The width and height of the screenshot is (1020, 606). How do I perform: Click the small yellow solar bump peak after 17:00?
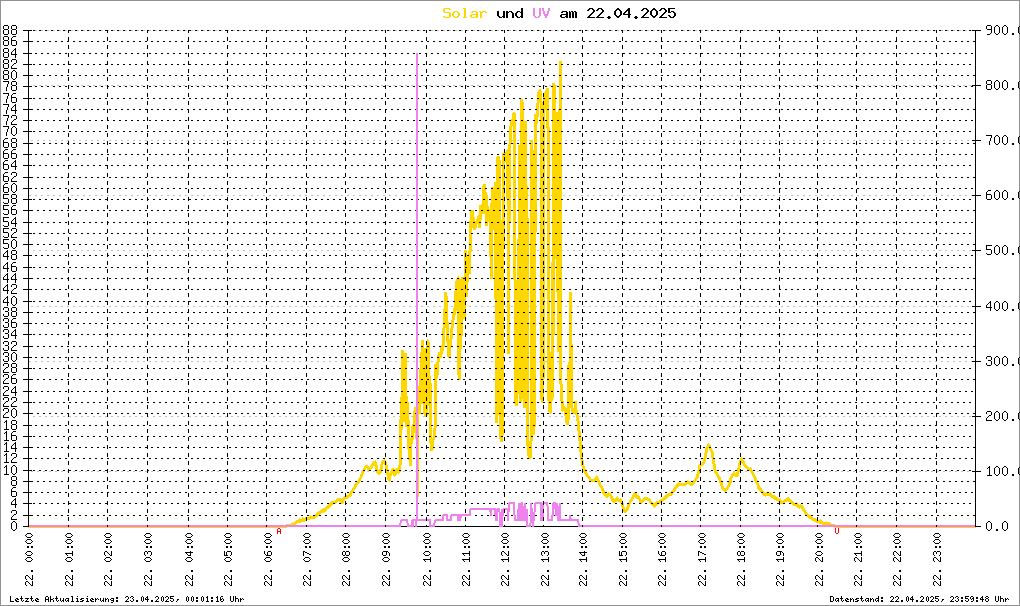709,446
